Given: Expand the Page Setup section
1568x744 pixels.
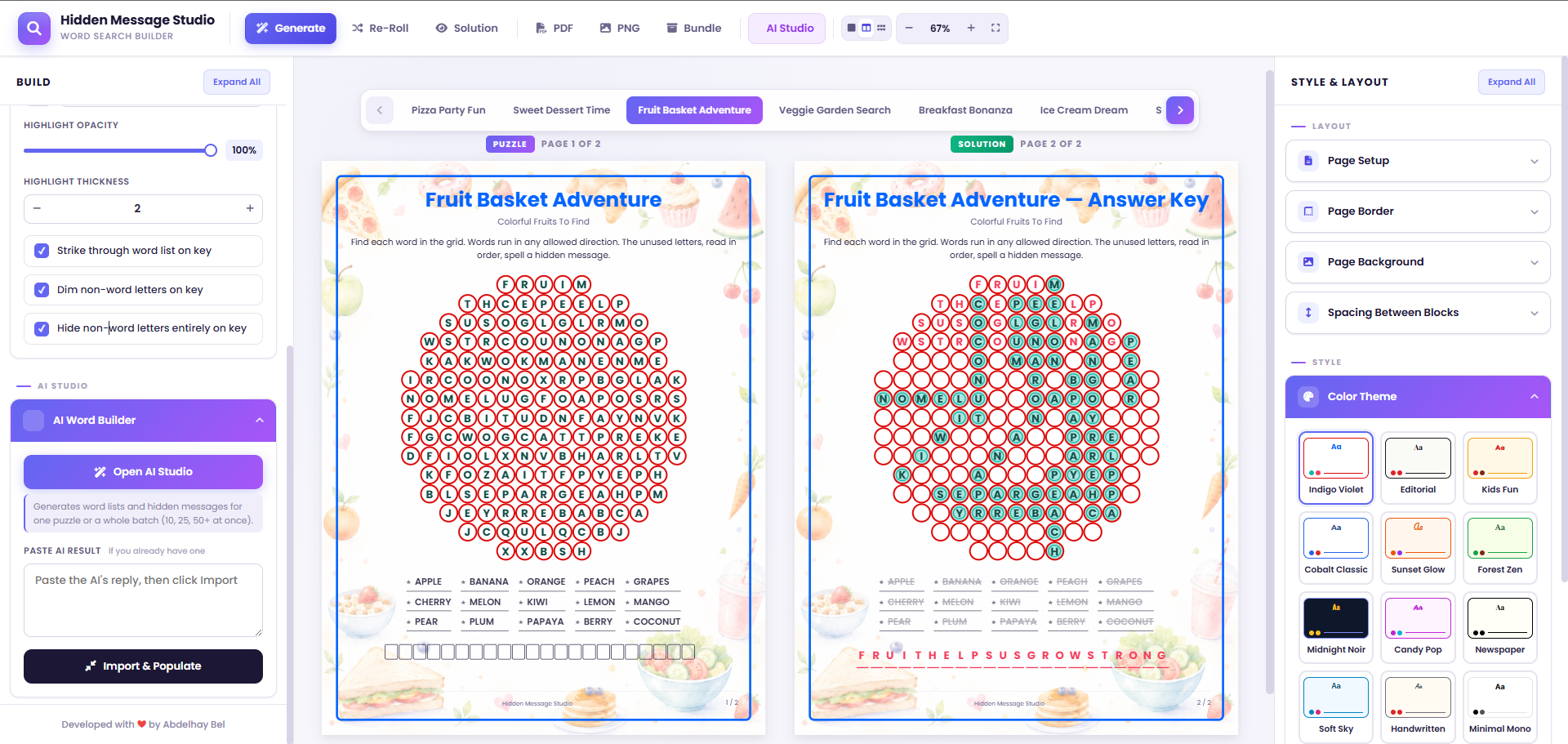Looking at the screenshot, I should (x=1418, y=161).
